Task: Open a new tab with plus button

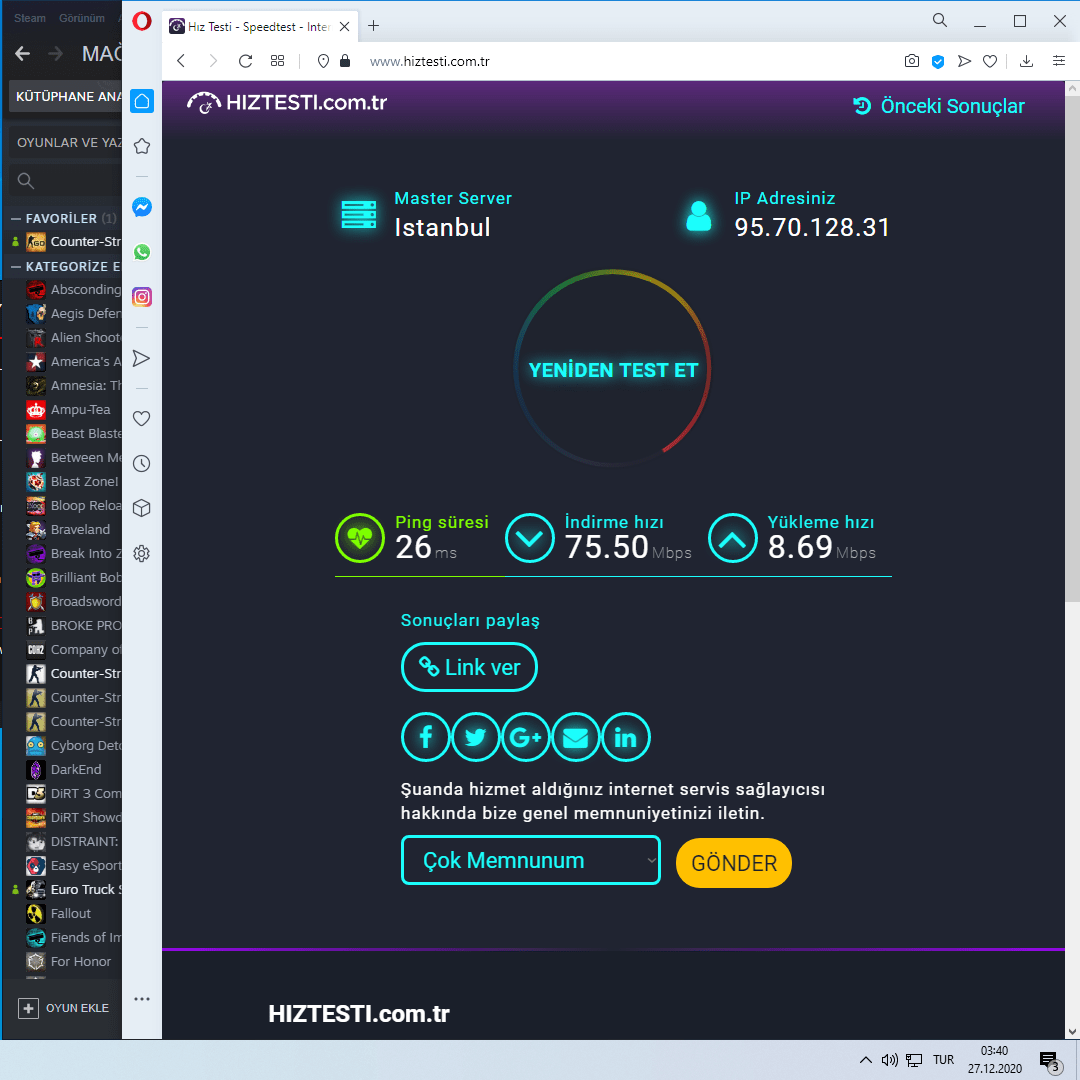Action: click(x=373, y=26)
